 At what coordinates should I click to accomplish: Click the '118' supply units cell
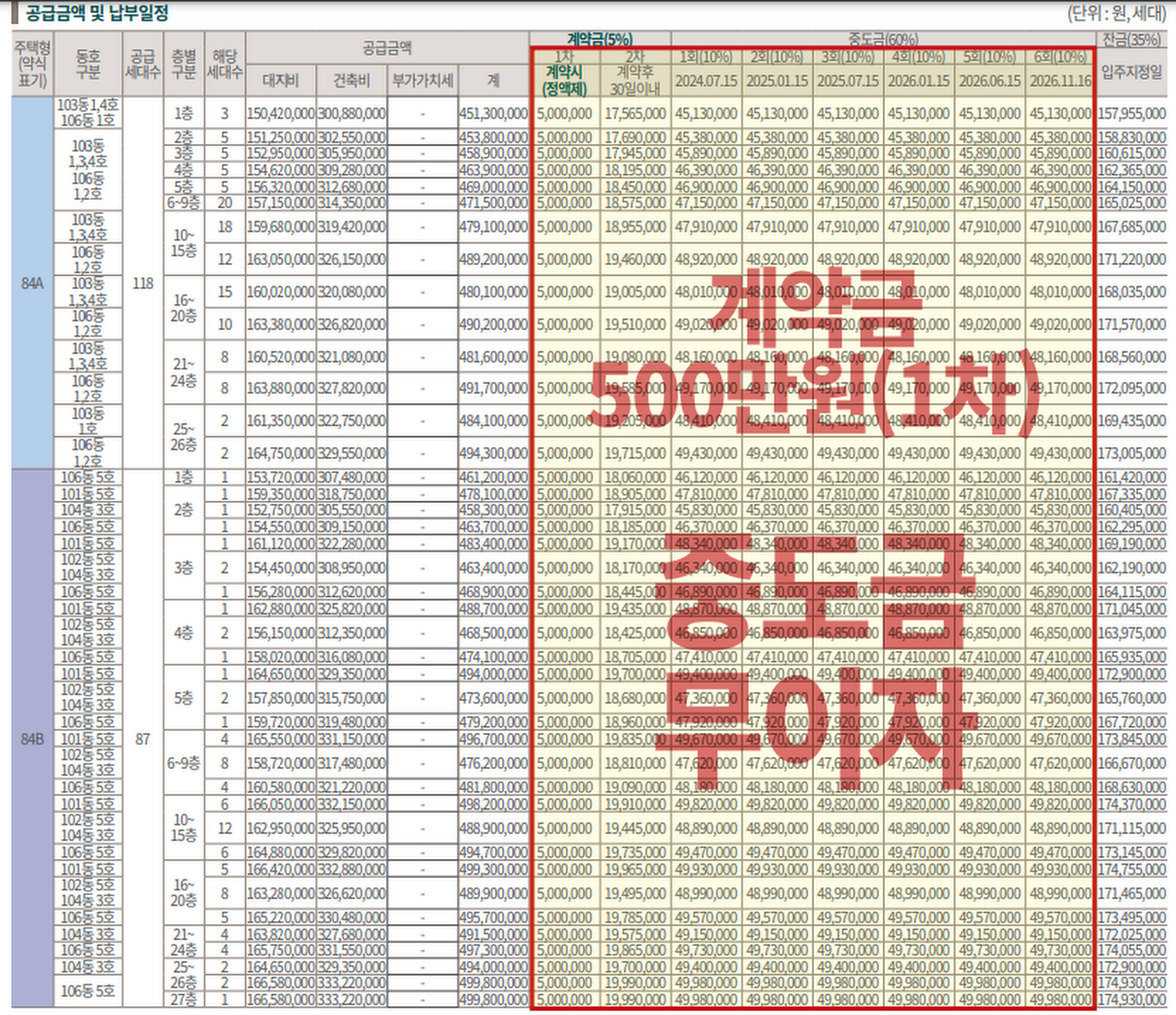coord(143,283)
